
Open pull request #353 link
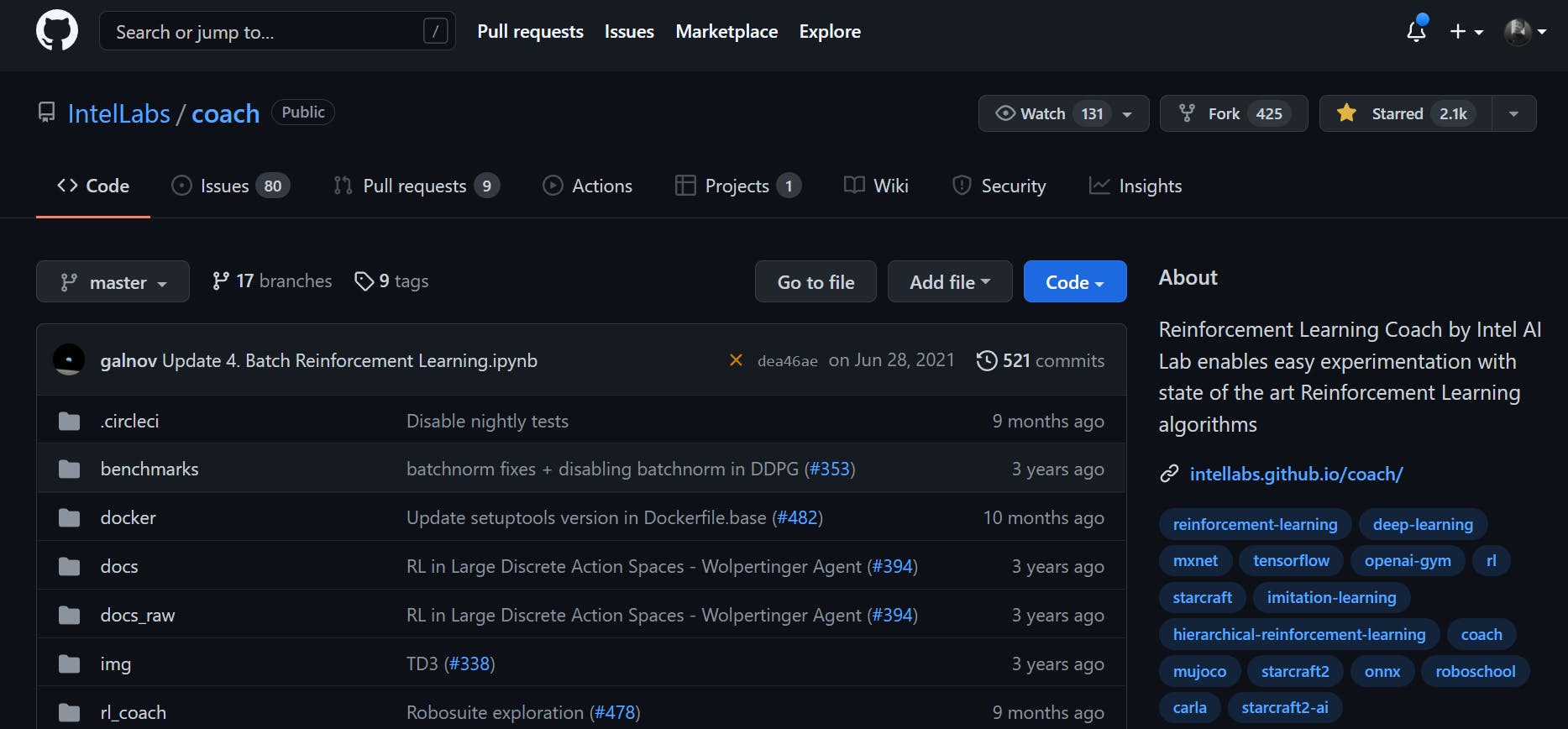830,469
